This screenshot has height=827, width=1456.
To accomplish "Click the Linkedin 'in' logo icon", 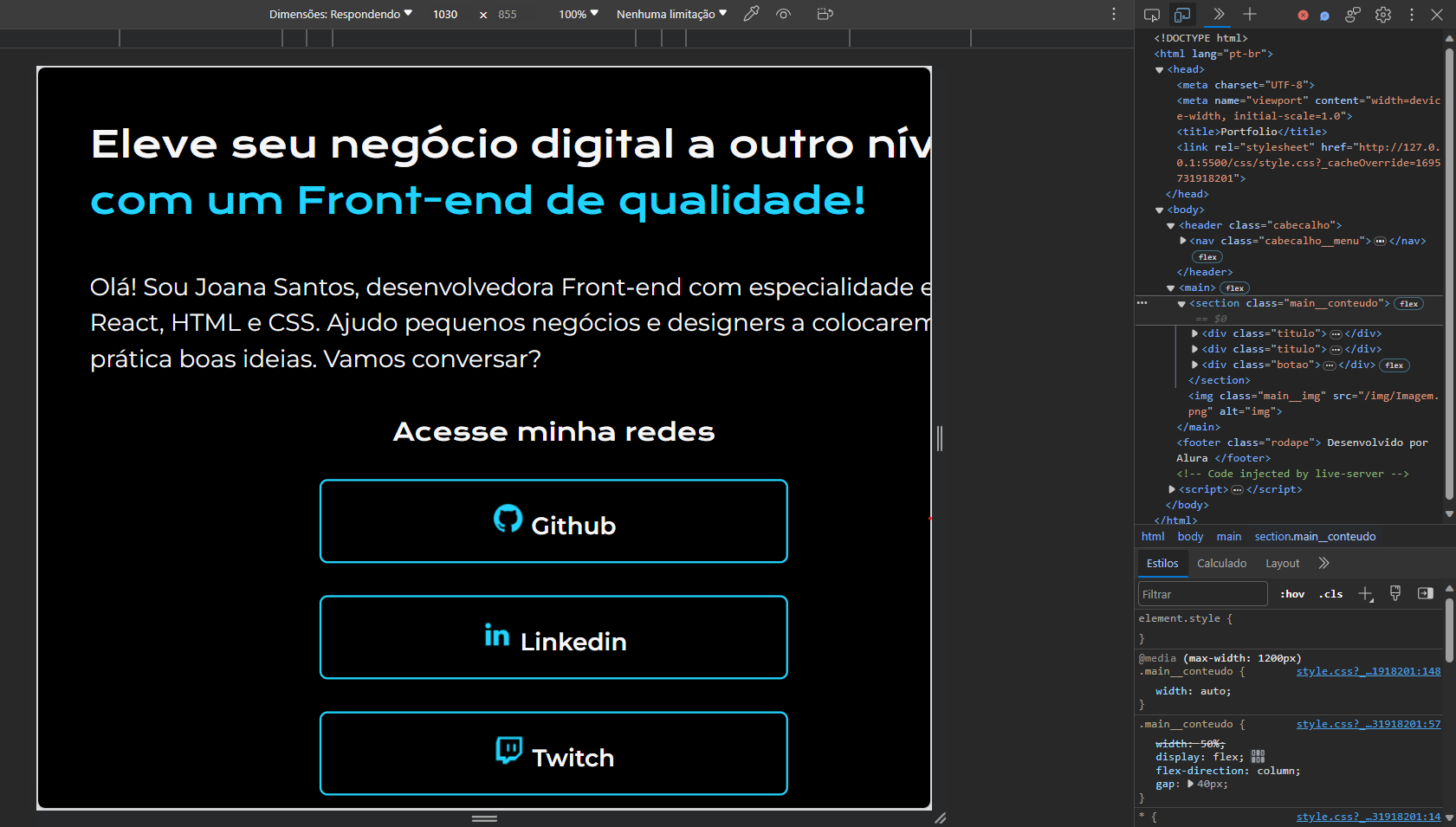I will click(497, 635).
